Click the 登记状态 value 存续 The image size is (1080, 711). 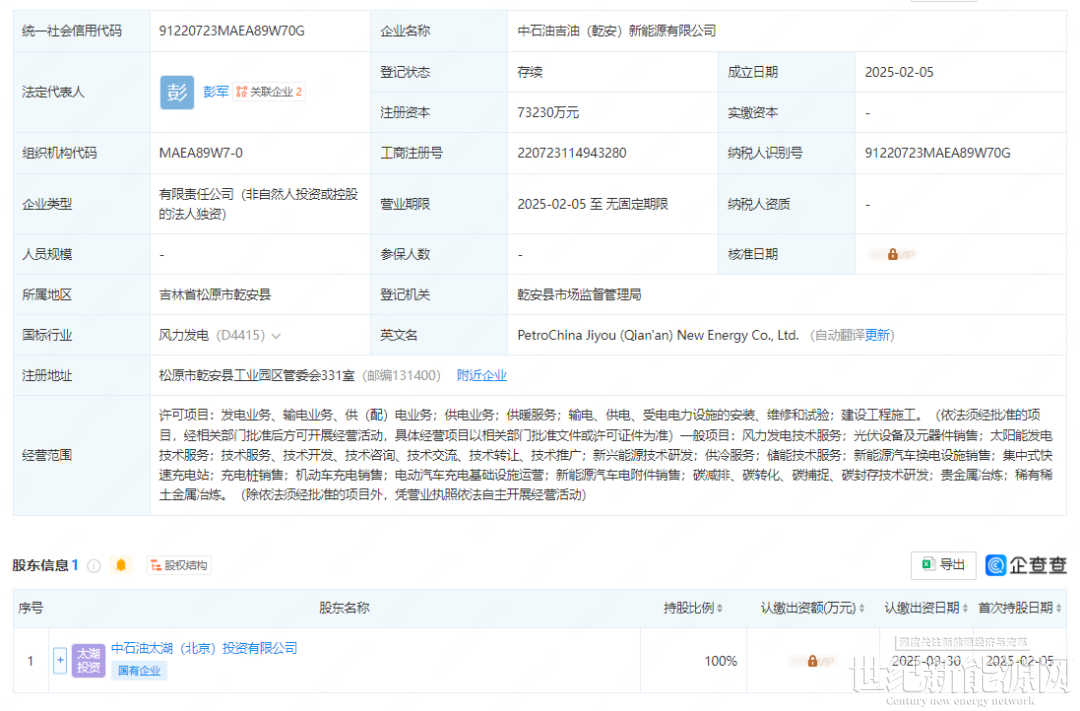[530, 72]
